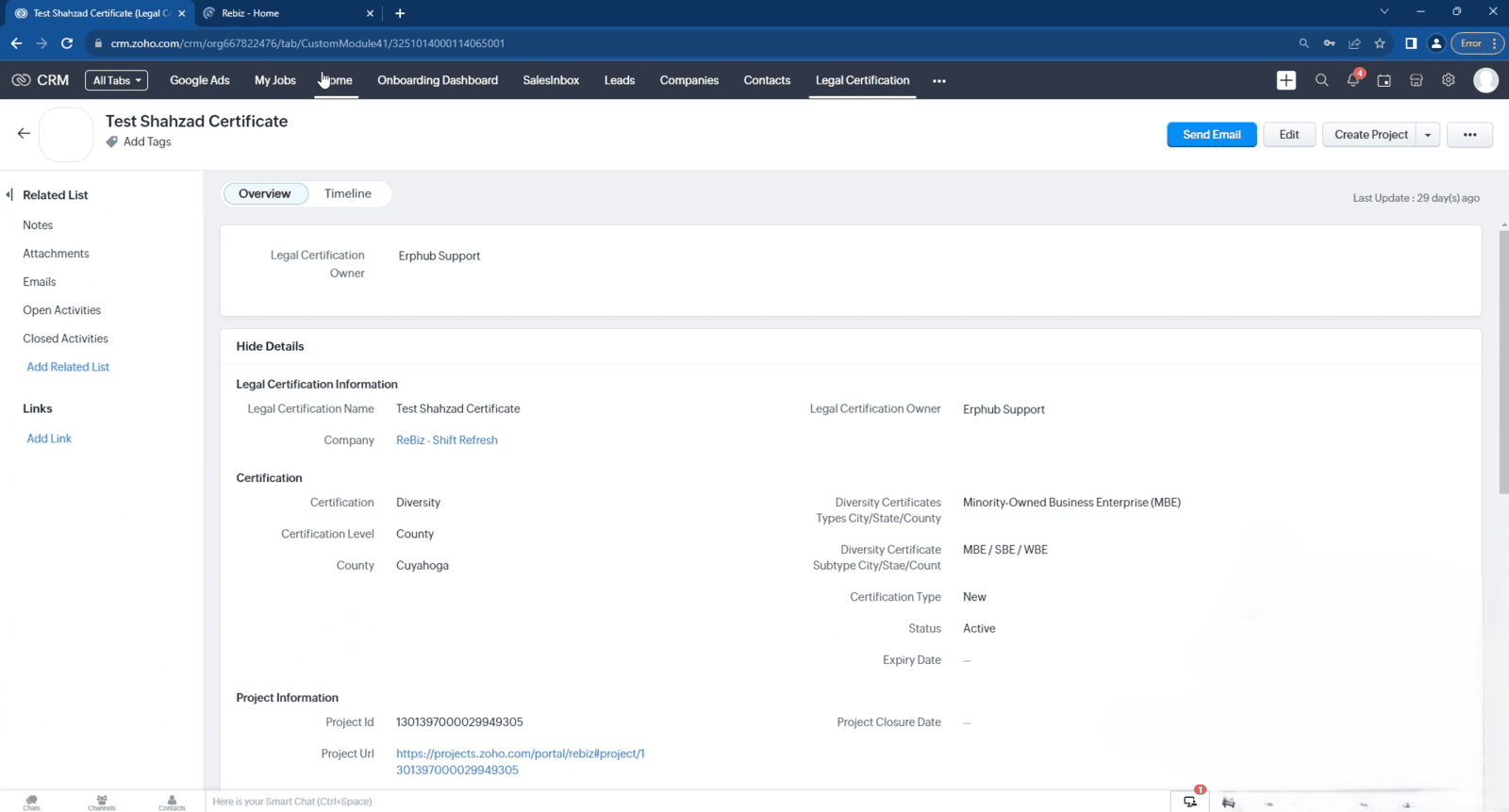The height and width of the screenshot is (812, 1509).
Task: Open the Companies module
Action: click(689, 80)
